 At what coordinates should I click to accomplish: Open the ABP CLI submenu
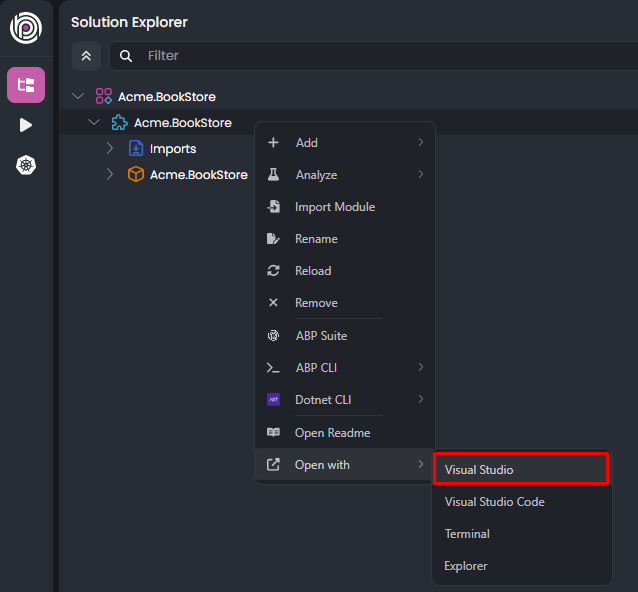(x=345, y=368)
